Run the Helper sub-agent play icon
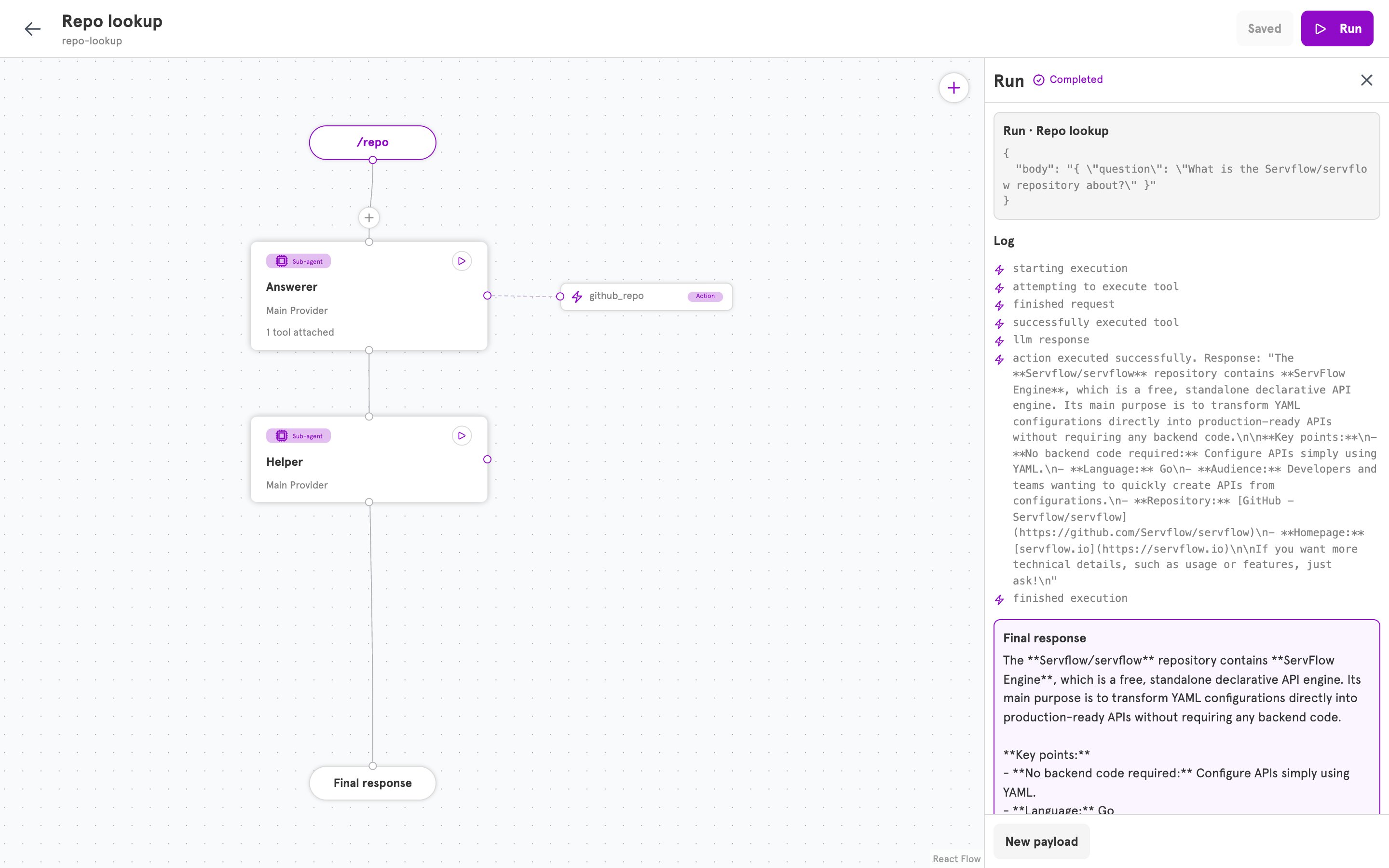Viewport: 1389px width, 868px height. click(x=462, y=436)
